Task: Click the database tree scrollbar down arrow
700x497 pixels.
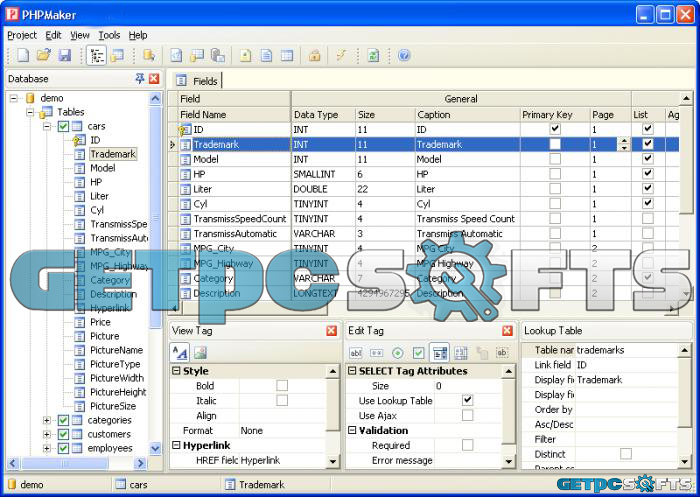Action: [155, 448]
